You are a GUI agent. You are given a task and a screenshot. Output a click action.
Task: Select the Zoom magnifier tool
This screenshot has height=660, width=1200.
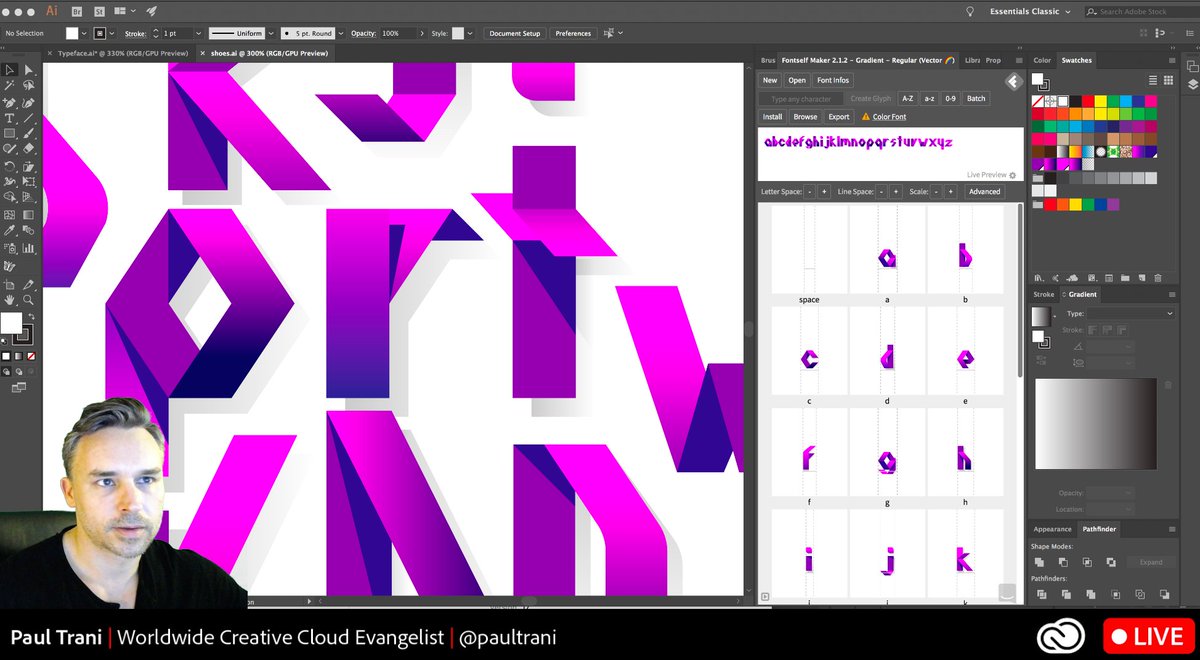pyautogui.click(x=28, y=299)
